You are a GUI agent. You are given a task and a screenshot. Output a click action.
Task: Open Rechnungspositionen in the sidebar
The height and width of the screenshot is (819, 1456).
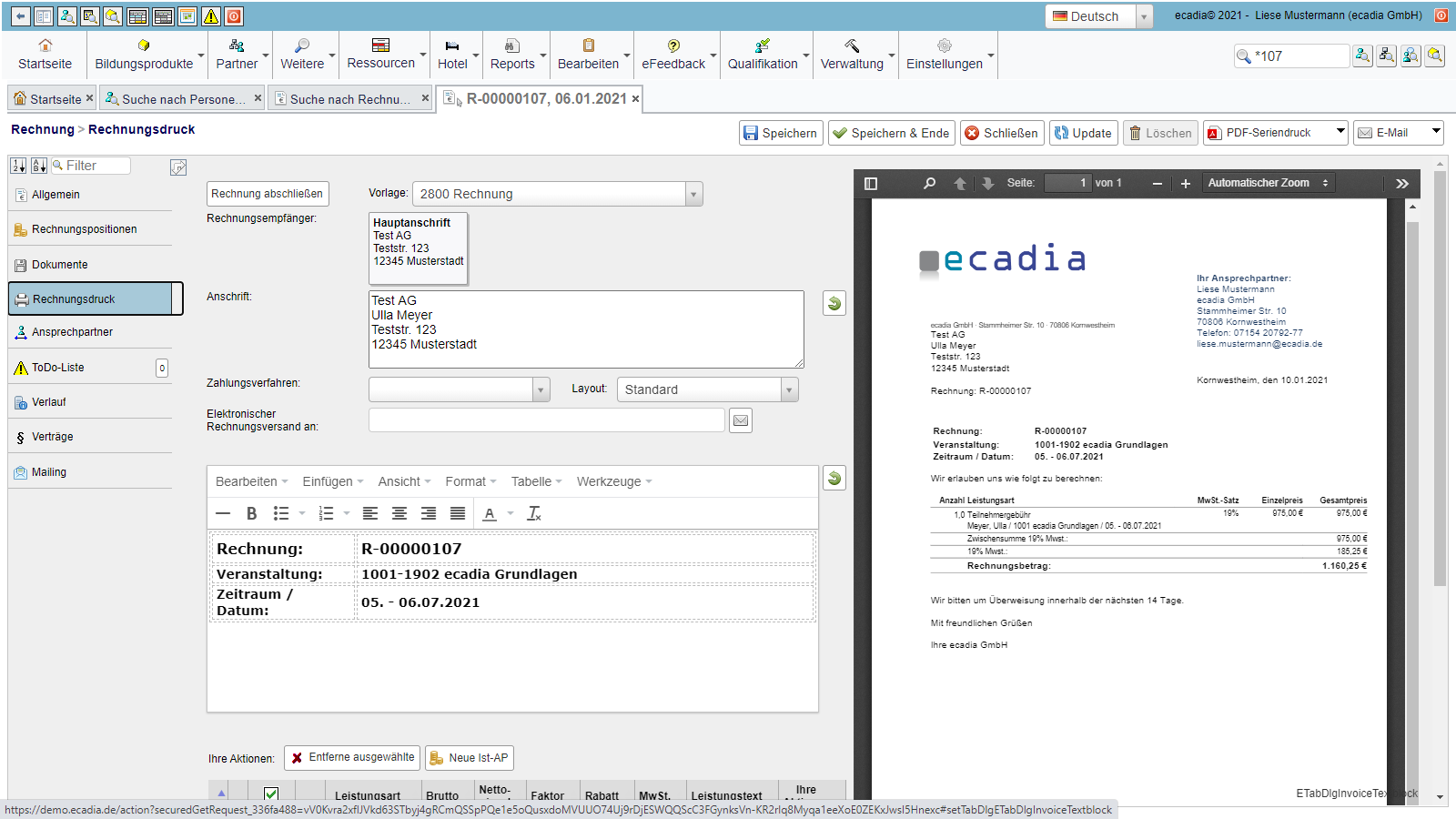pyautogui.click(x=85, y=229)
